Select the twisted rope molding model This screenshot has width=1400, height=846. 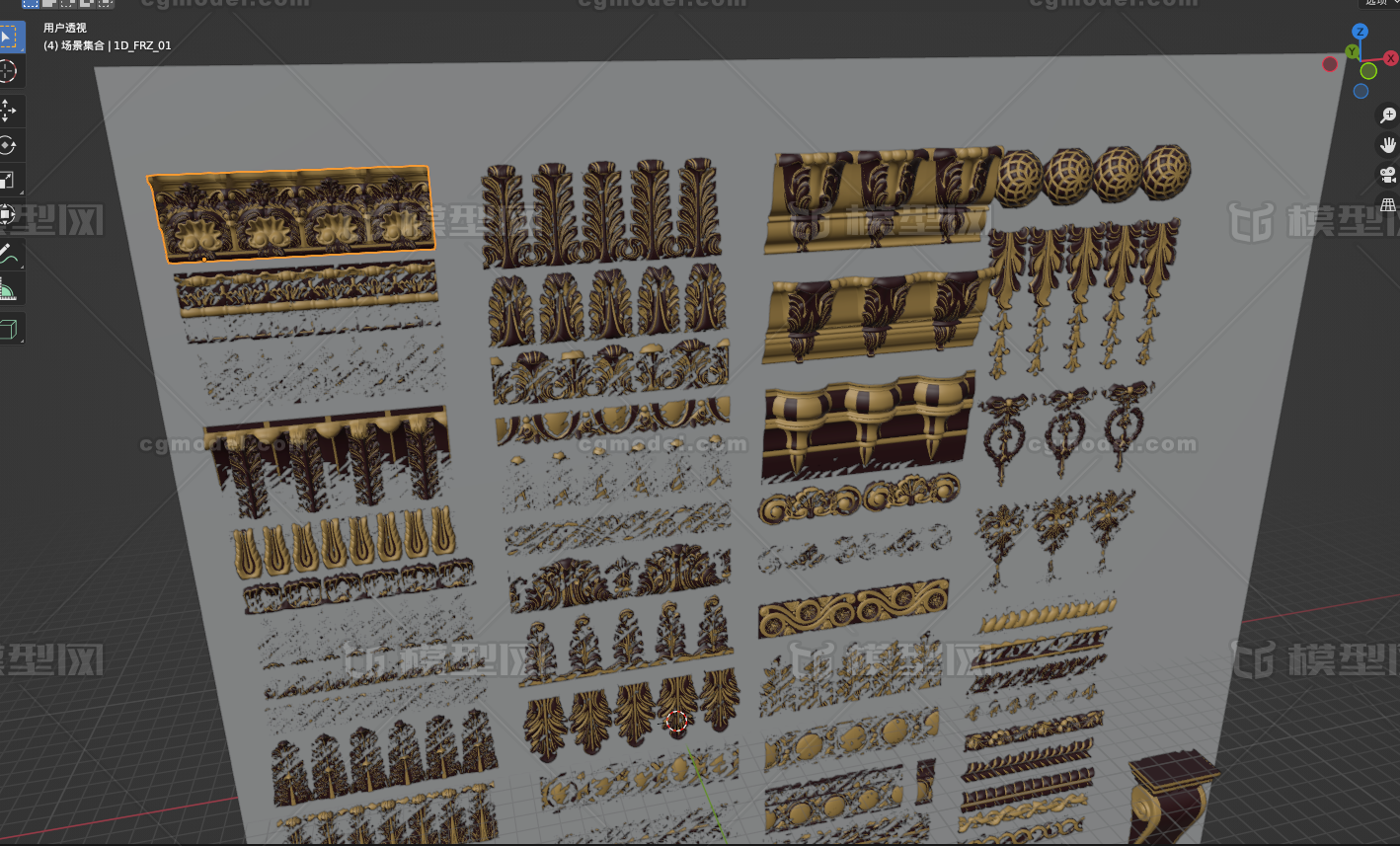tap(1049, 613)
